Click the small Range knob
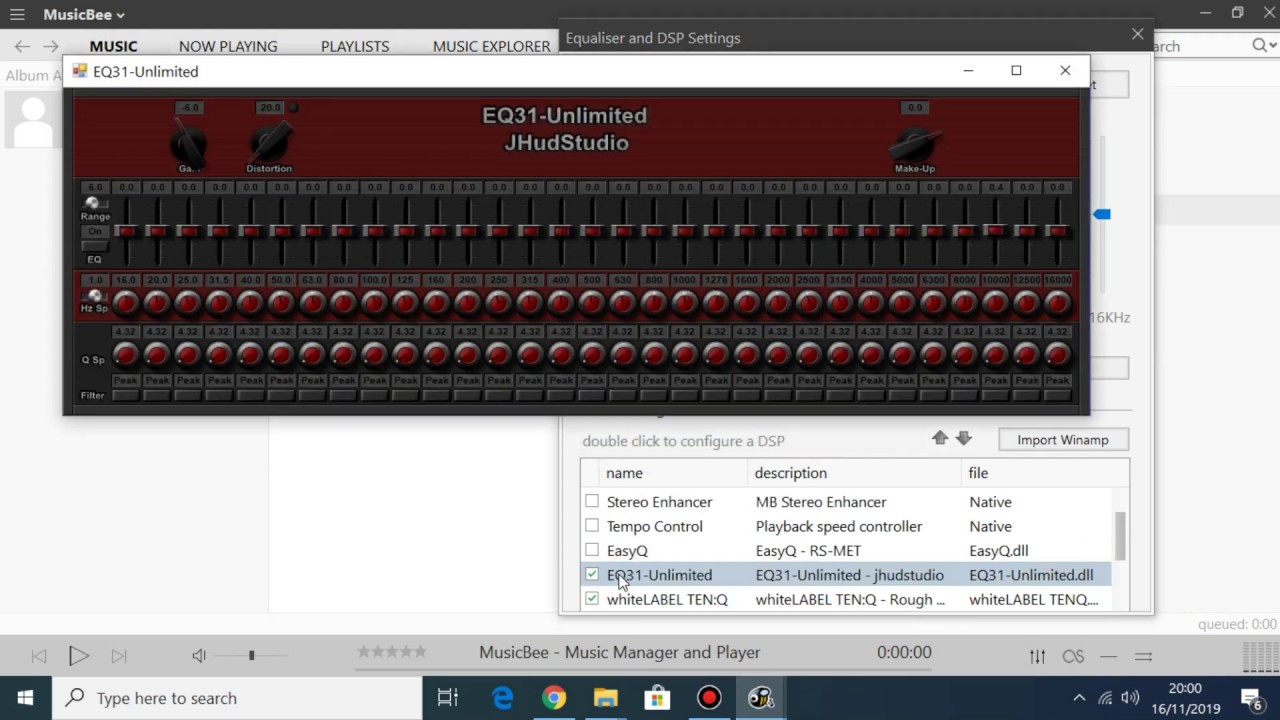The width and height of the screenshot is (1280, 720). [92, 203]
